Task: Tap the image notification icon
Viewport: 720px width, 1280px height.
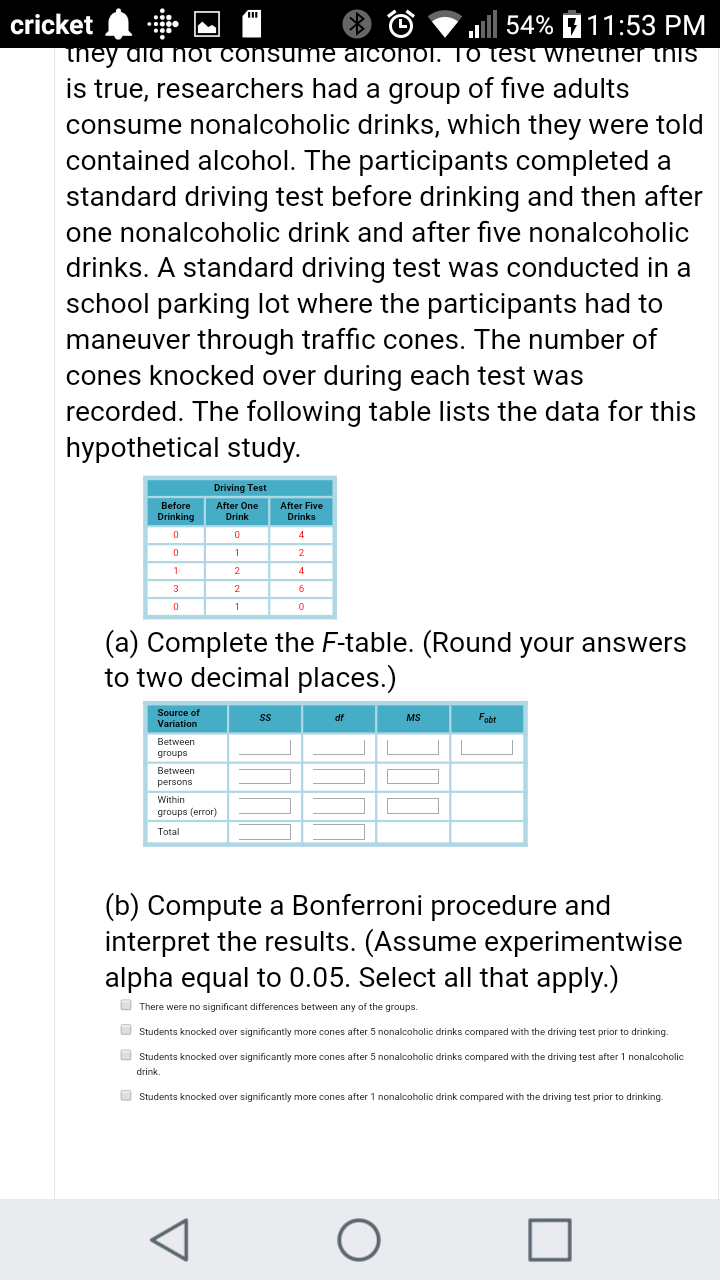Action: click(207, 23)
